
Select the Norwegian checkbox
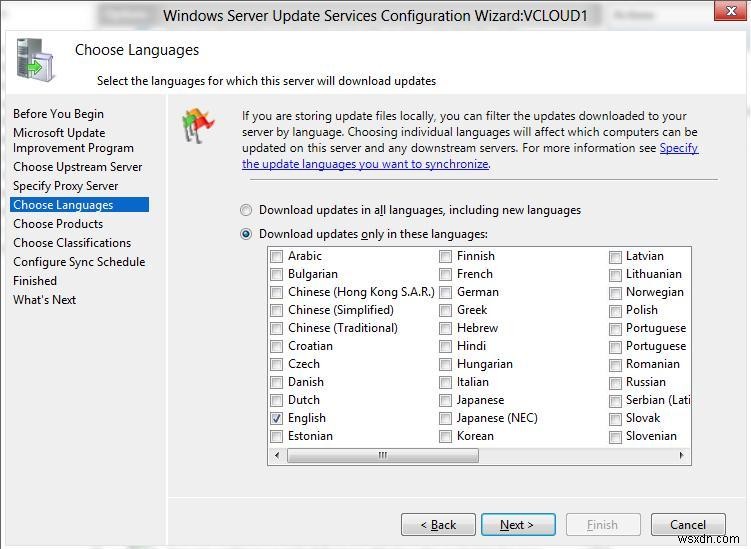615,293
